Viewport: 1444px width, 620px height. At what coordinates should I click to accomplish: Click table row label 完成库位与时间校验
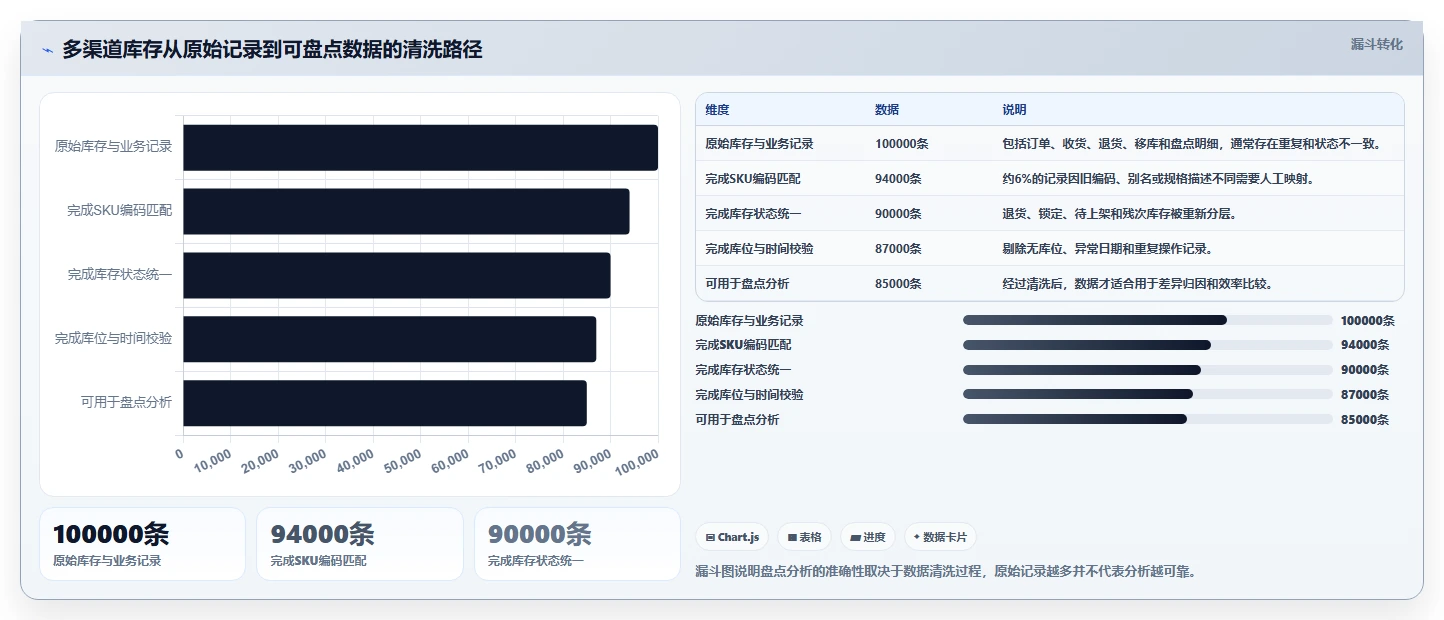point(759,249)
